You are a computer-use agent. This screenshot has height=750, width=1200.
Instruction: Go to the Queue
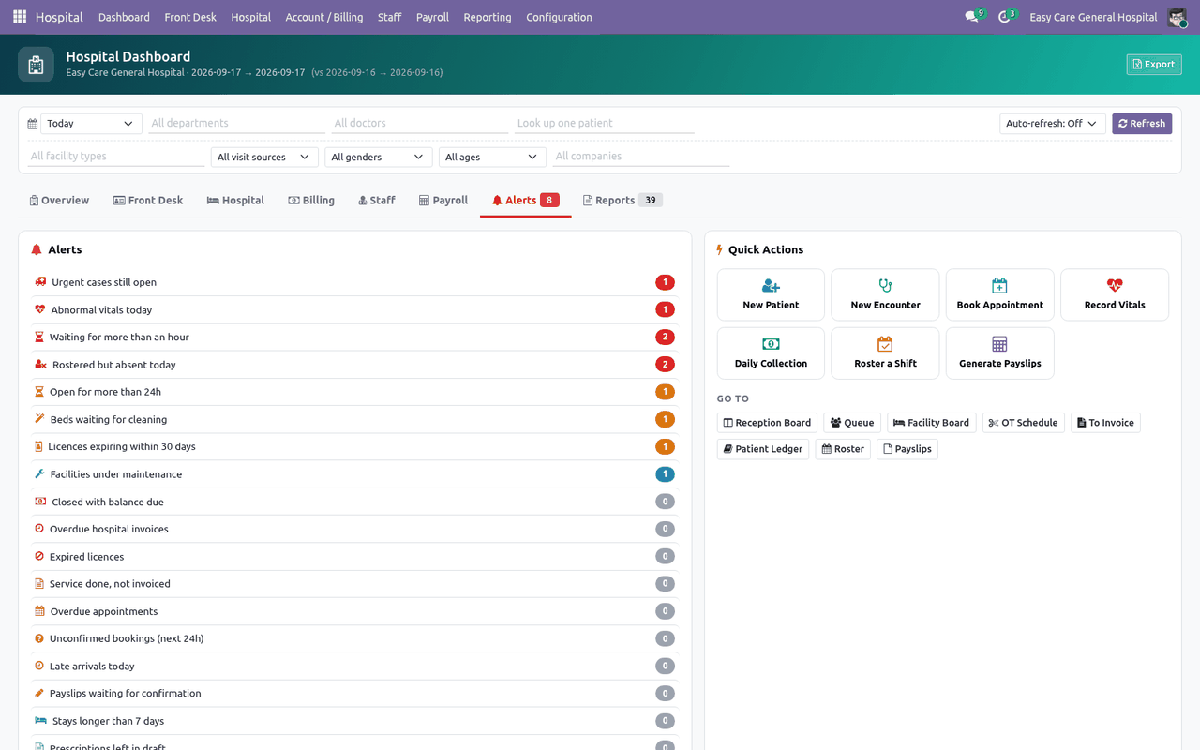coord(853,423)
